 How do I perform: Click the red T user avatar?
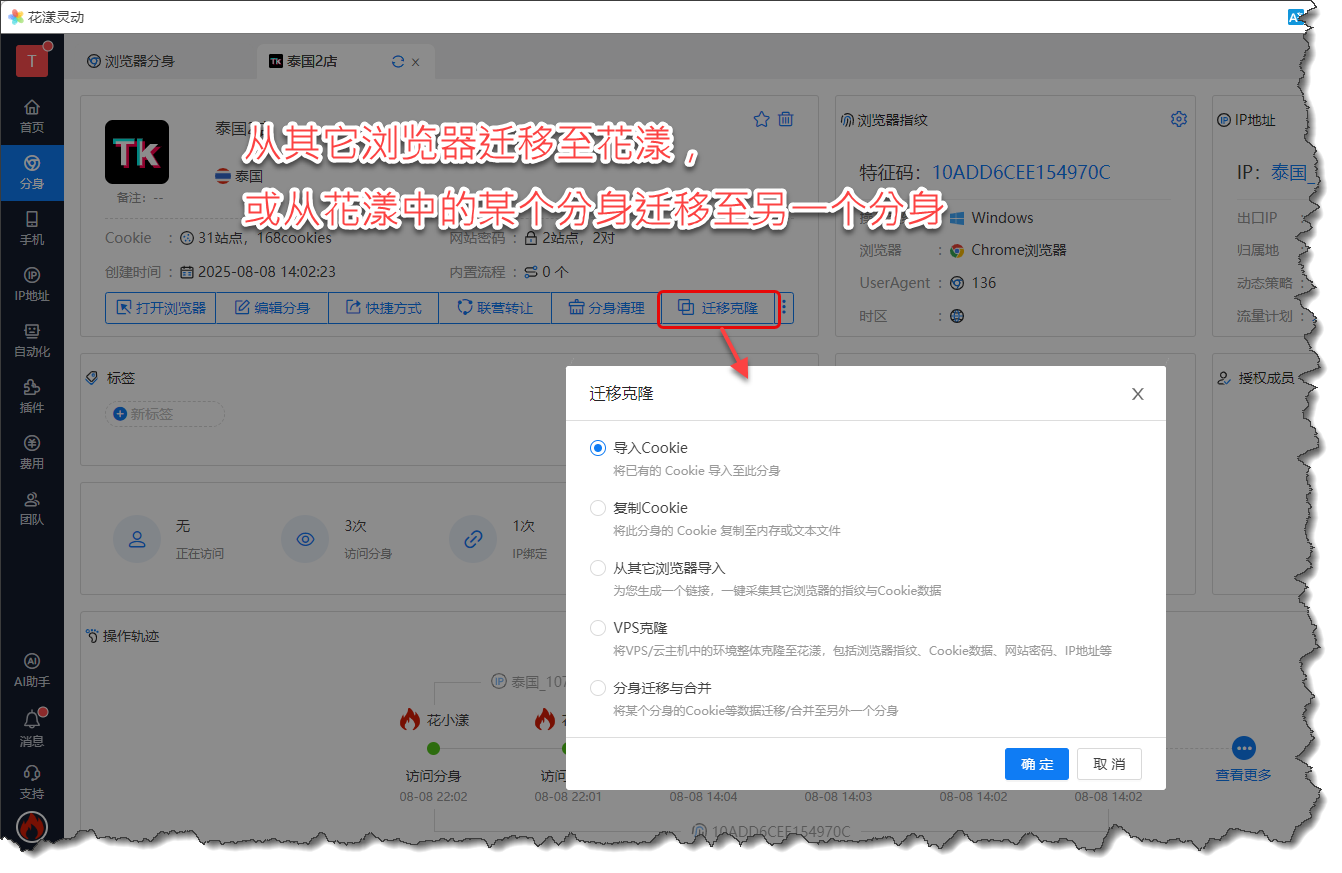[32, 61]
